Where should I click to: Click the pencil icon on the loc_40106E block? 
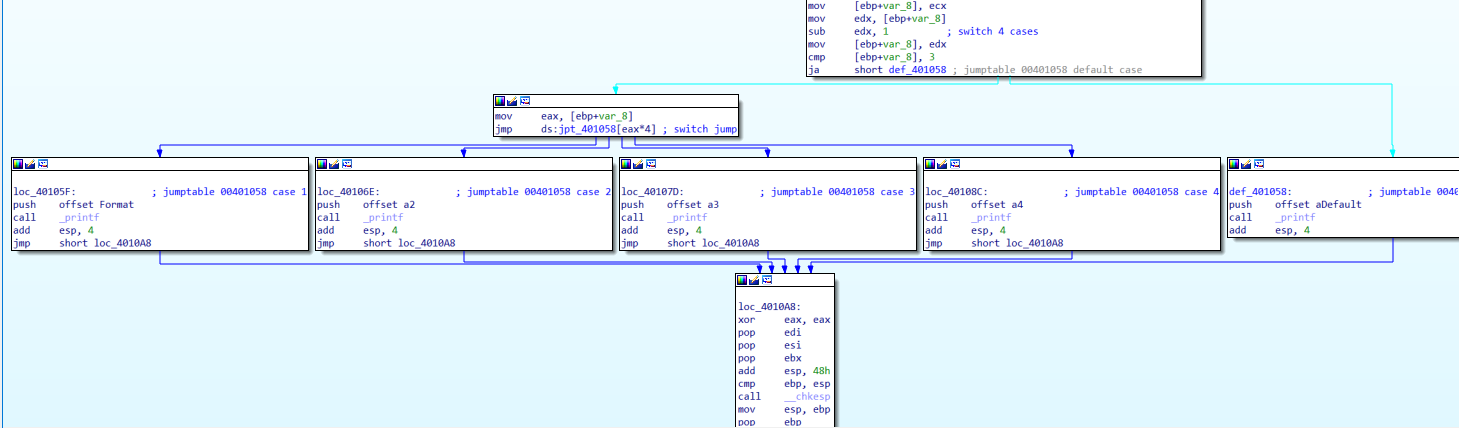[x=335, y=163]
